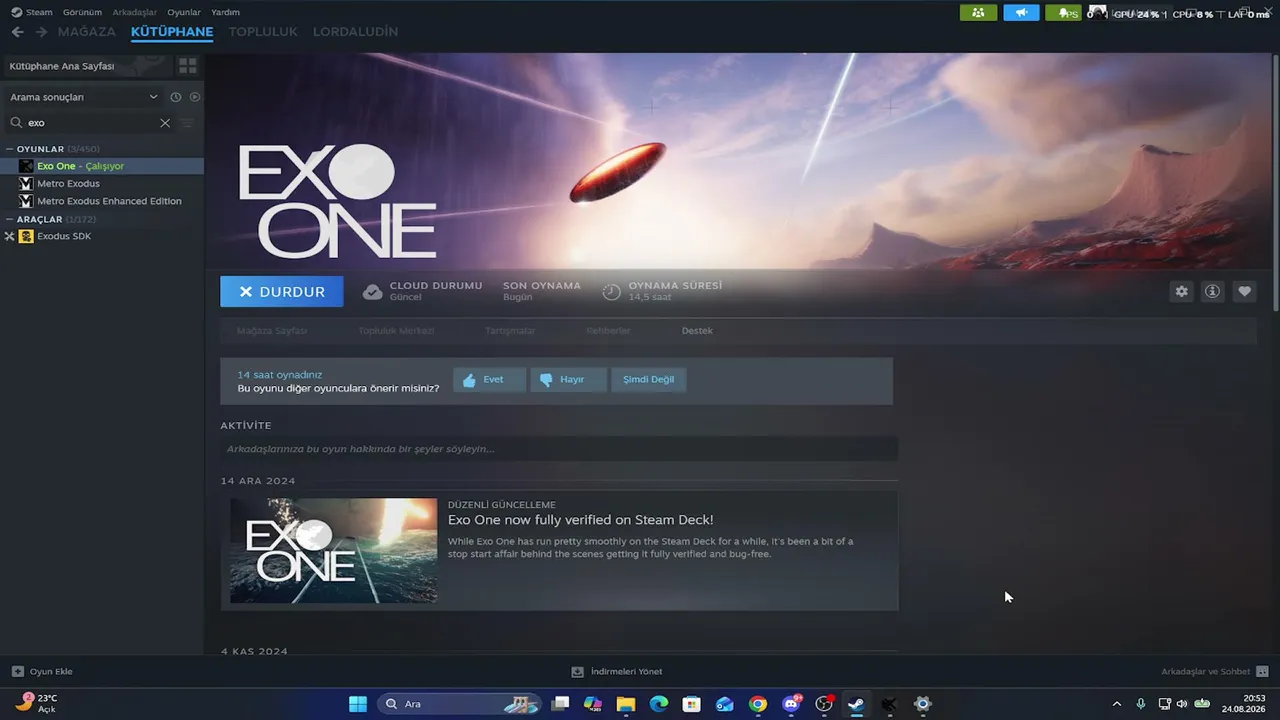Sort by recent activity clock icon

coord(176,97)
